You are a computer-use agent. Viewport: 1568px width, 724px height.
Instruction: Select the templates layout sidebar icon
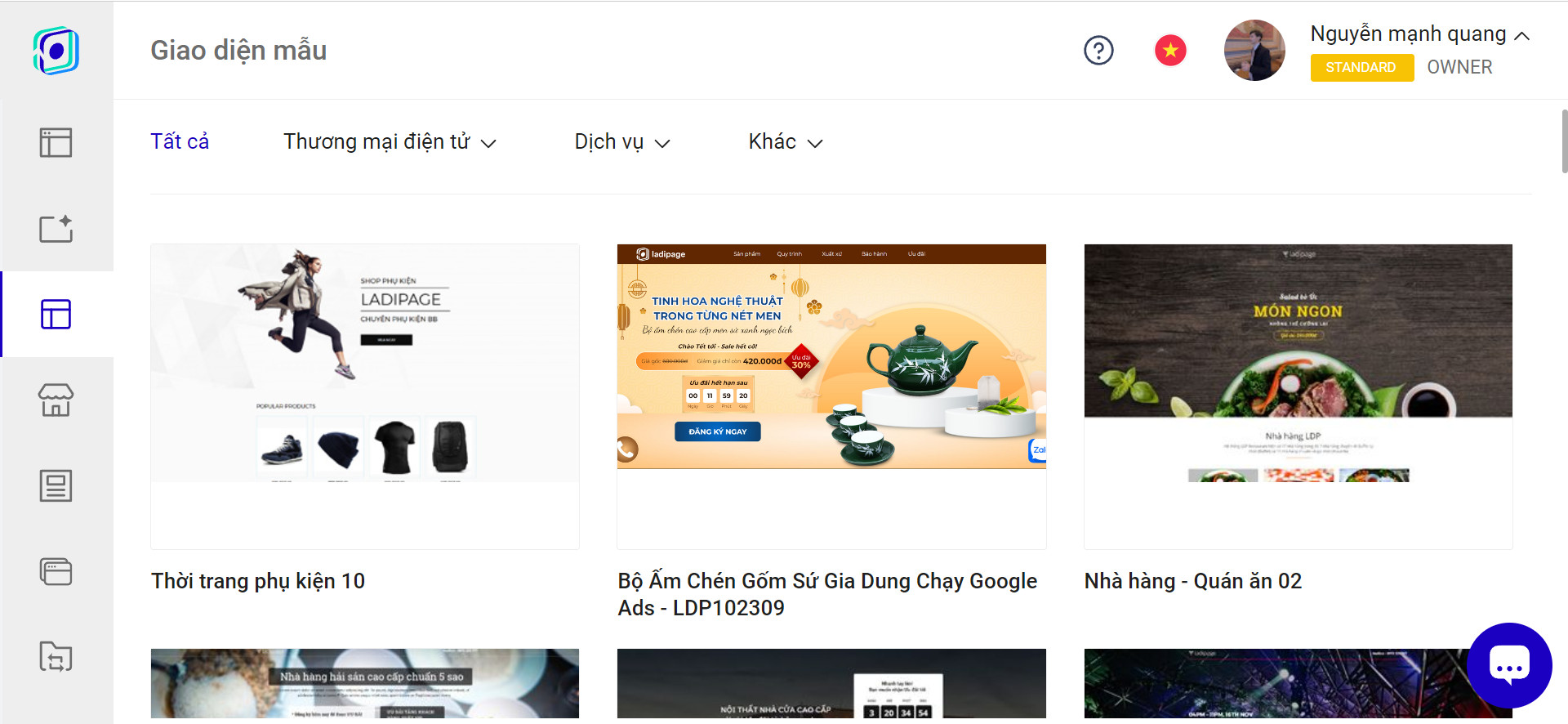coord(56,315)
